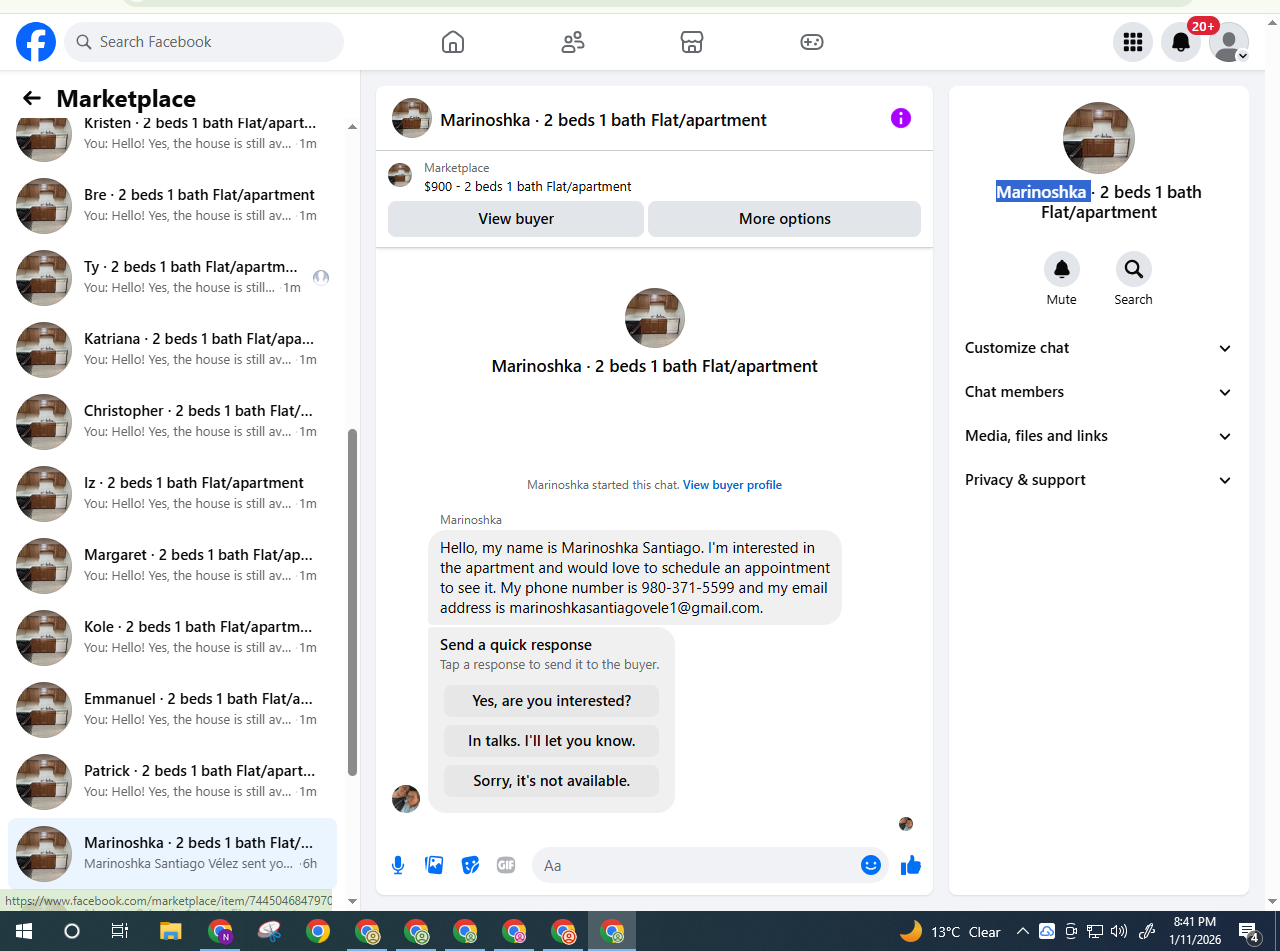This screenshot has height=951, width=1280.
Task: Choose a sticker from sticker icon
Action: (x=470, y=865)
